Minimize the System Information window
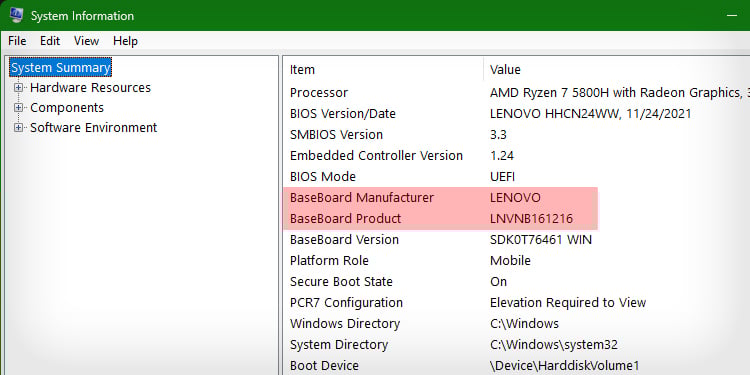The image size is (750, 375). click(732, 15)
